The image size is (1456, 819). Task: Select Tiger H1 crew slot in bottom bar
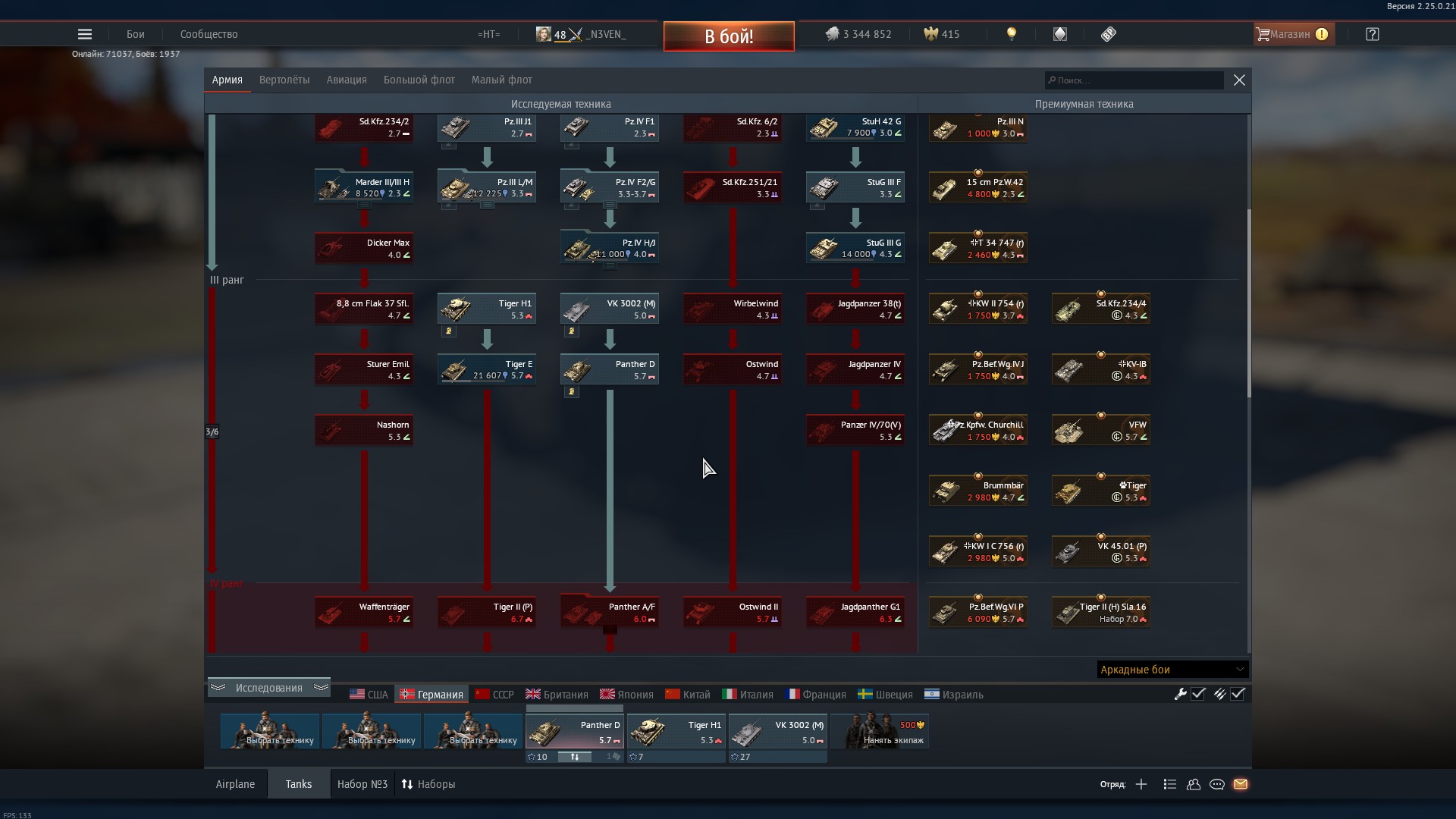tap(676, 732)
